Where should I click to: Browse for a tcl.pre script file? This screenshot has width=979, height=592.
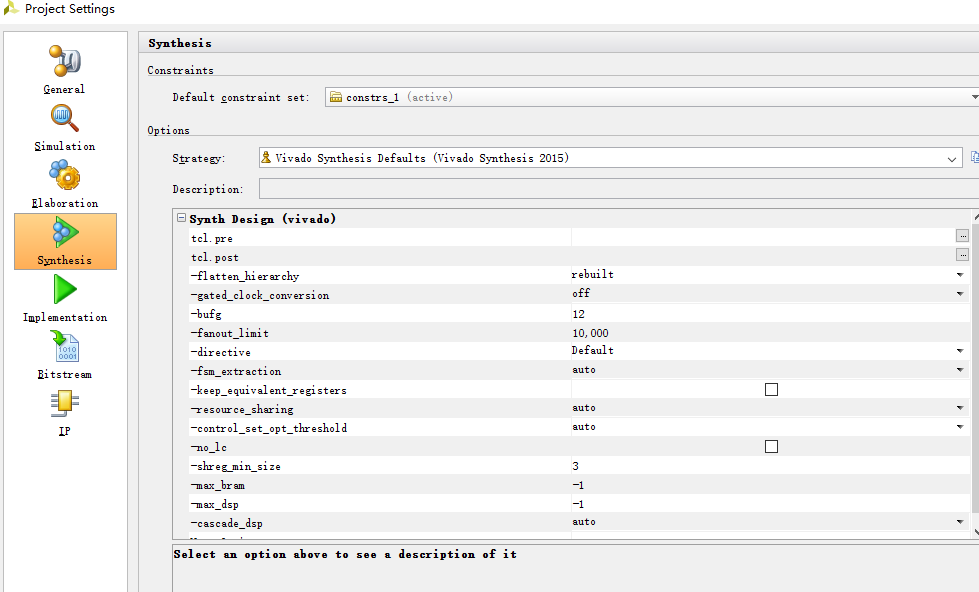click(962, 237)
